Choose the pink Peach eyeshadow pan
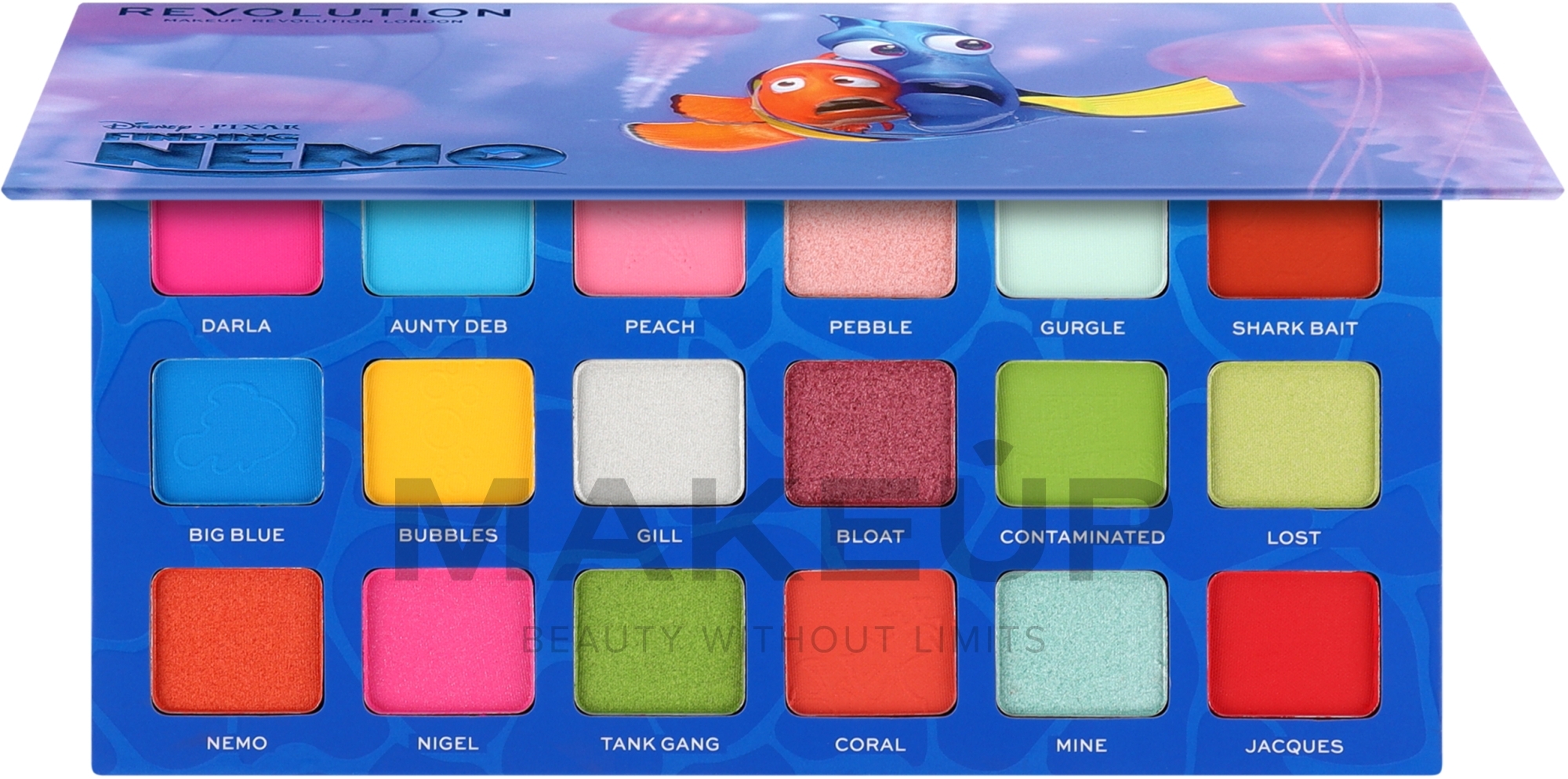Viewport: 1568px width, 779px height. (x=659, y=247)
